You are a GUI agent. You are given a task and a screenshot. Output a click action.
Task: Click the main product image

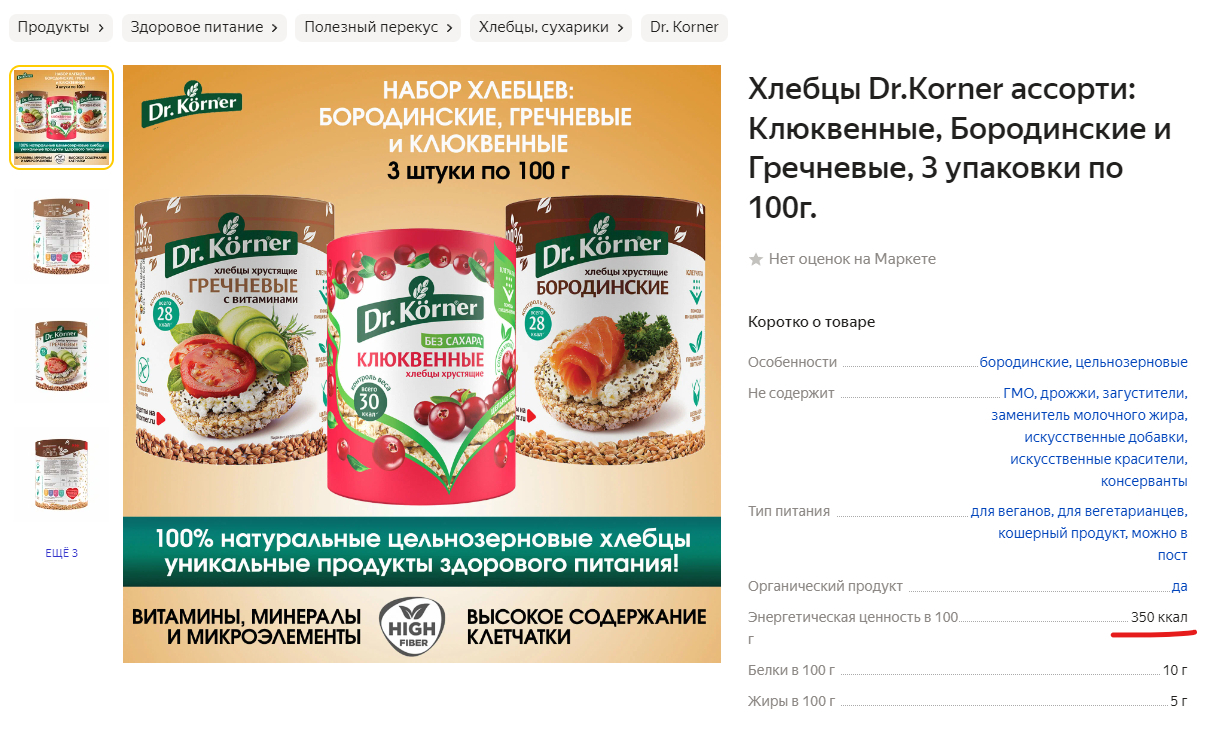click(x=422, y=364)
